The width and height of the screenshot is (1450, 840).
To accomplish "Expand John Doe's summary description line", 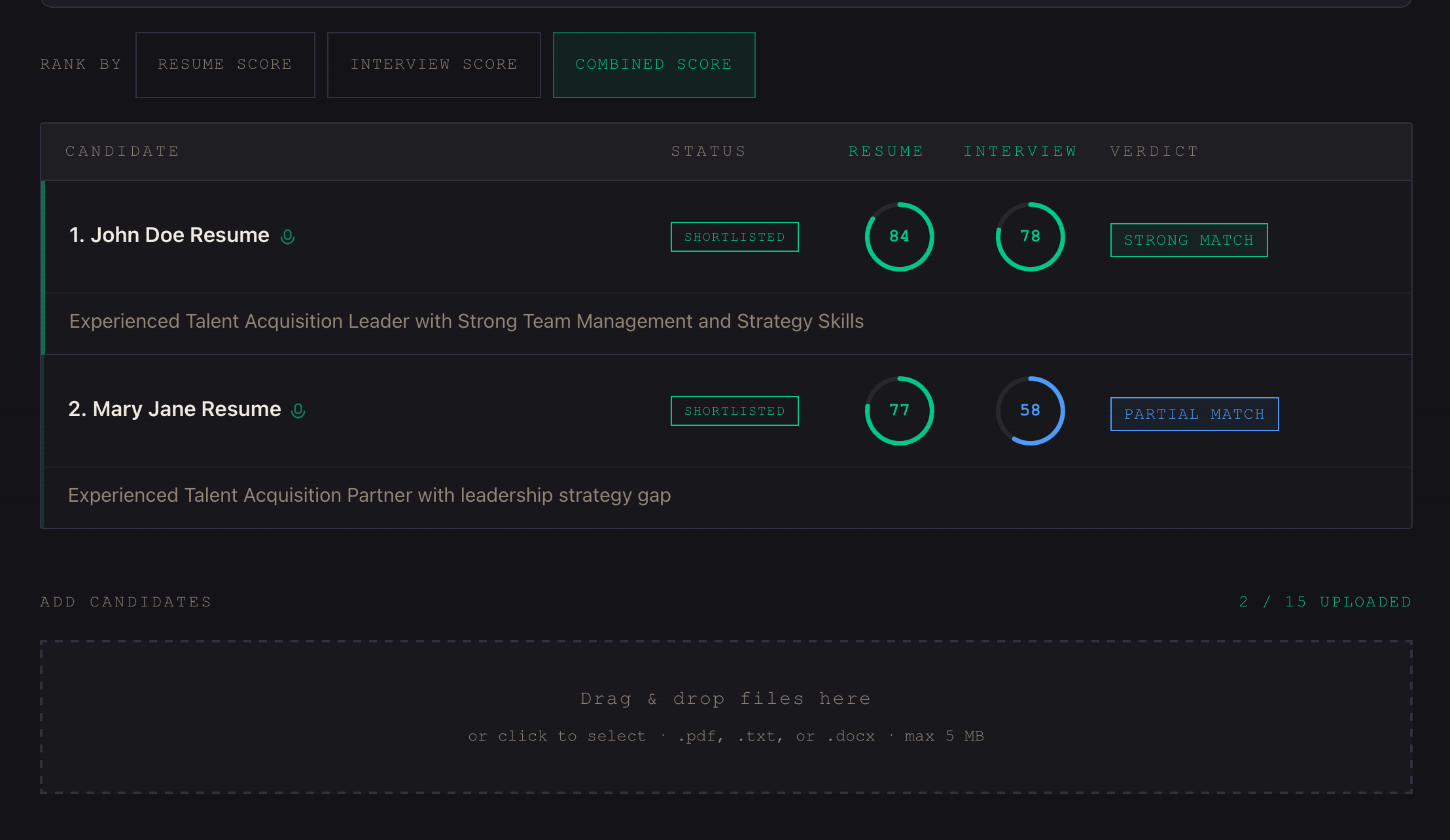I will (466, 322).
